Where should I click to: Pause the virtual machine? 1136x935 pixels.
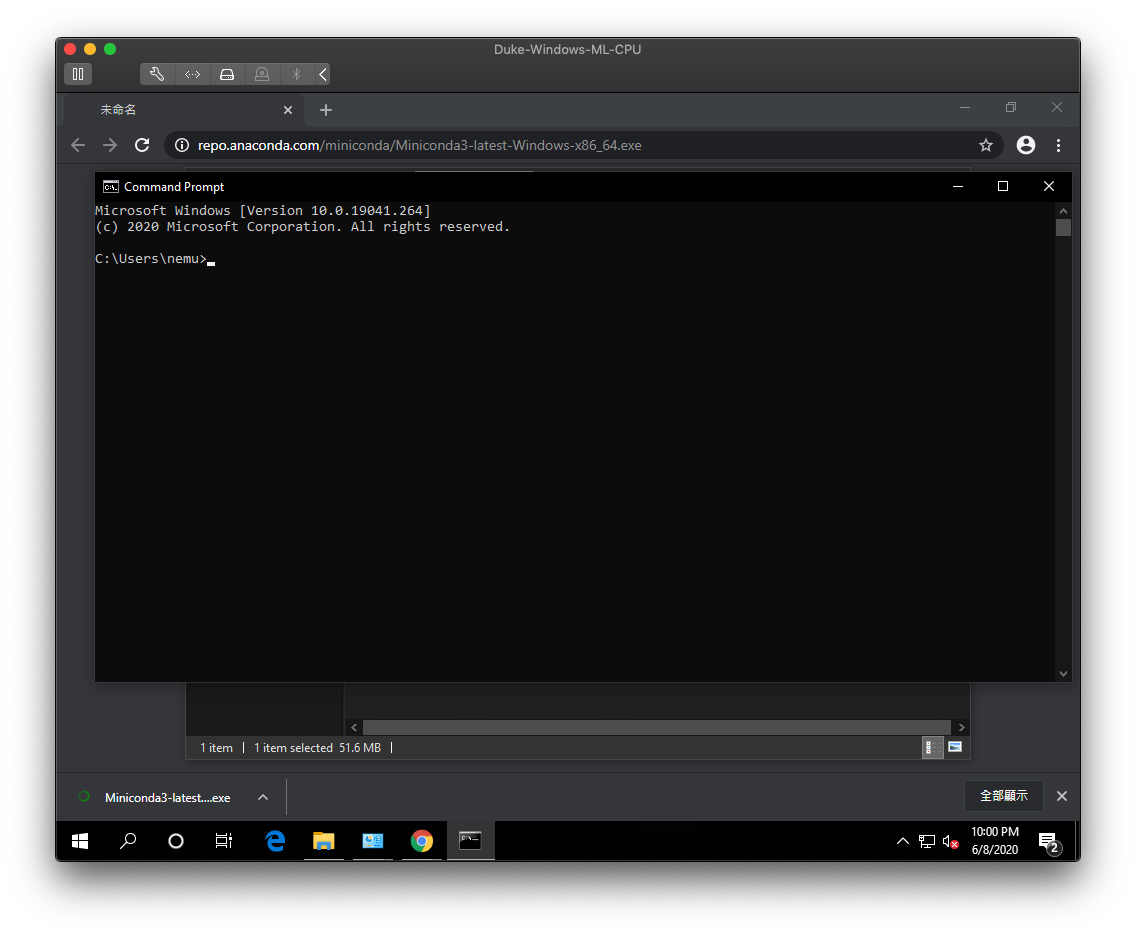[78, 73]
